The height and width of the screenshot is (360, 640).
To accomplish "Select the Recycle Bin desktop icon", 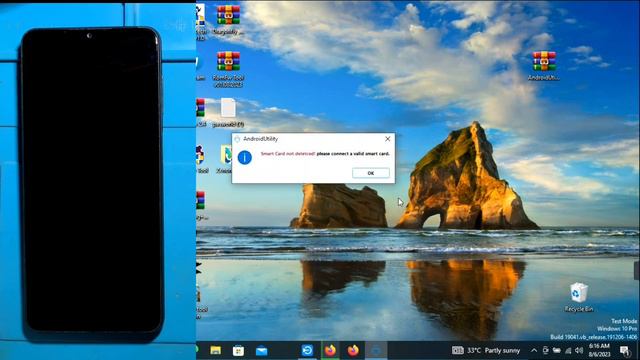I will click(x=579, y=297).
